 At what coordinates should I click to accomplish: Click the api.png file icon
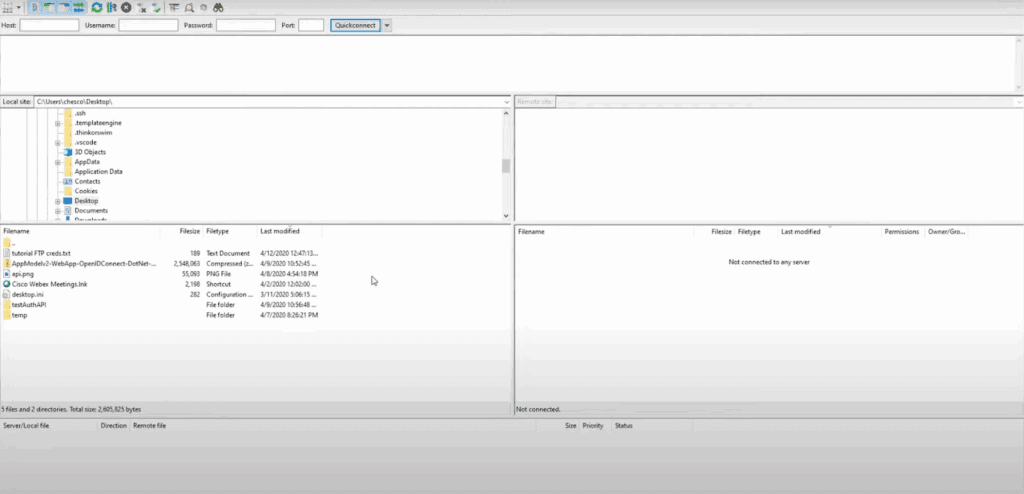(x=7, y=274)
